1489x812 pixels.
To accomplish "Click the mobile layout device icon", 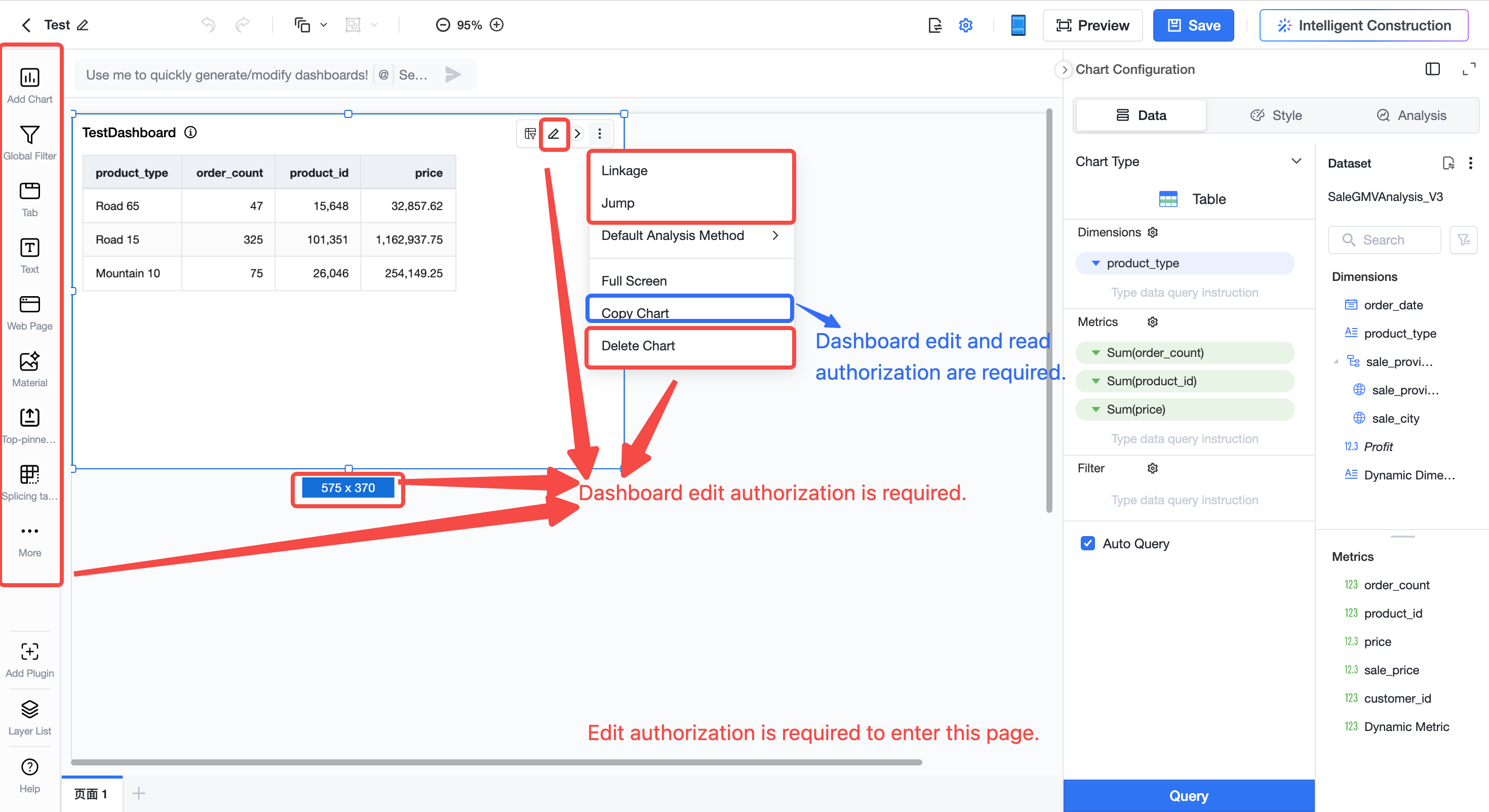I will [x=1018, y=25].
